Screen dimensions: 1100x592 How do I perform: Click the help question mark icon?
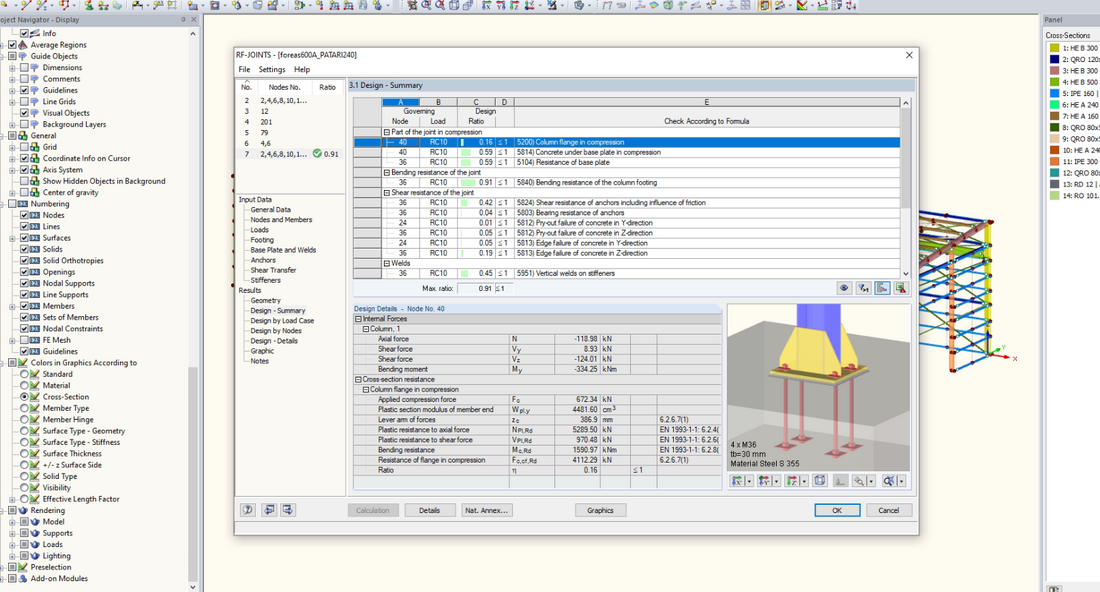247,510
